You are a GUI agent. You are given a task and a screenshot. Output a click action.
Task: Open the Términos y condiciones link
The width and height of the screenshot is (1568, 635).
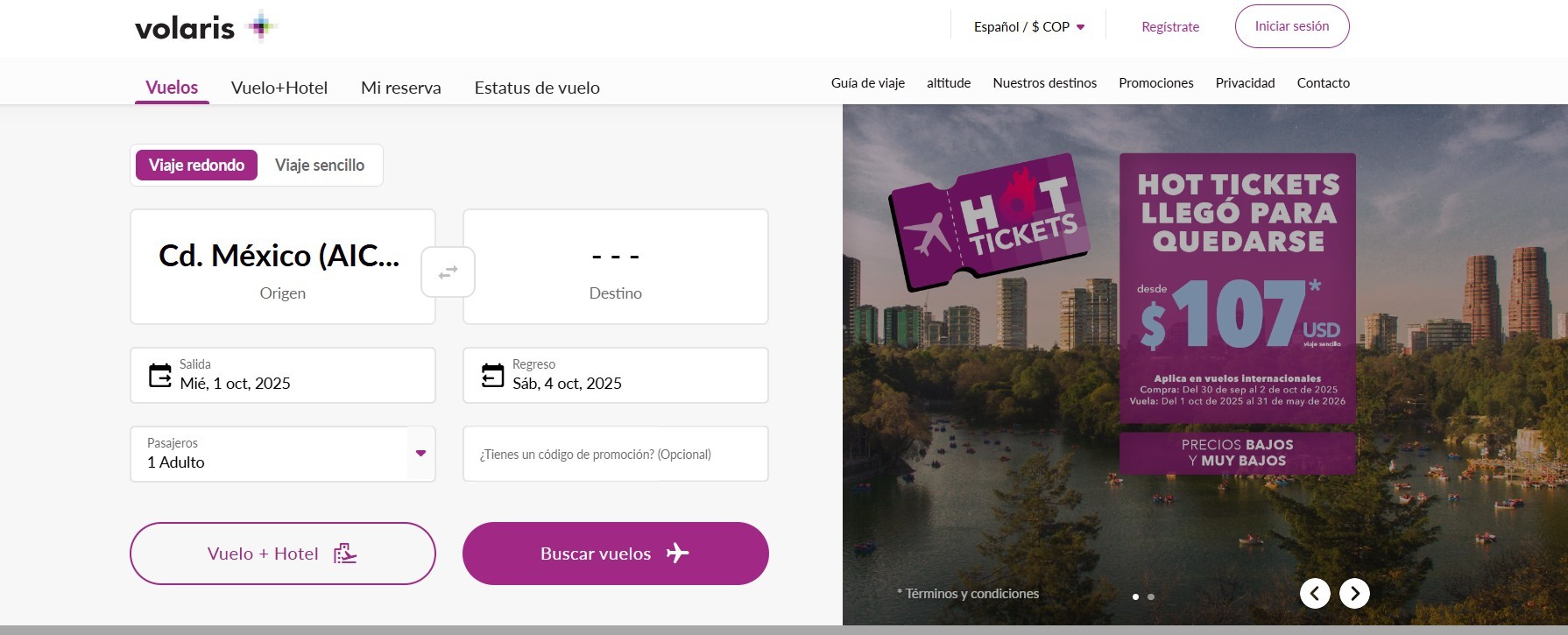point(971,594)
